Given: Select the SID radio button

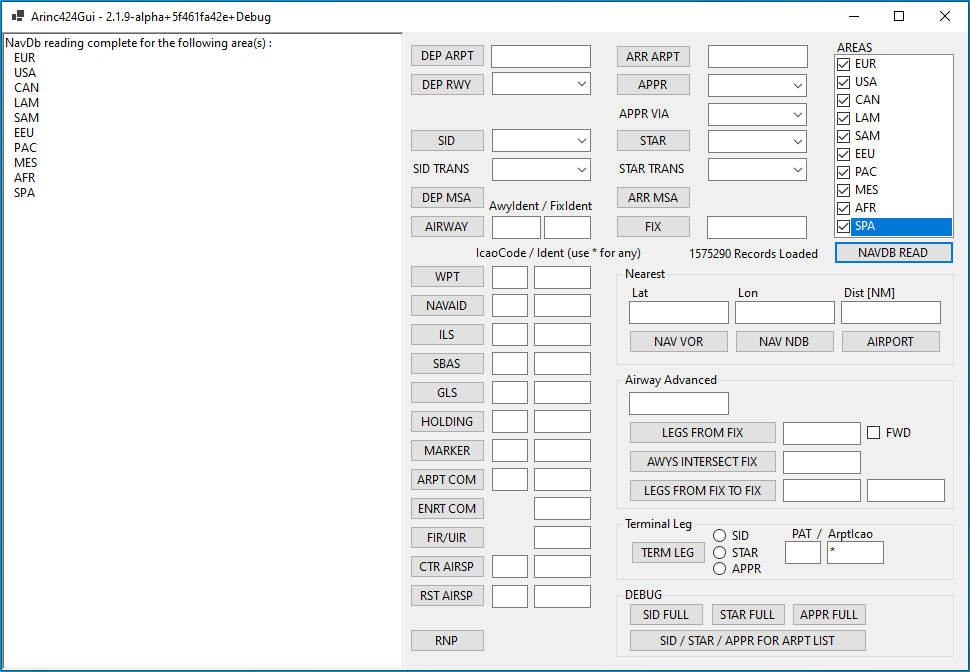Looking at the screenshot, I should [719, 536].
